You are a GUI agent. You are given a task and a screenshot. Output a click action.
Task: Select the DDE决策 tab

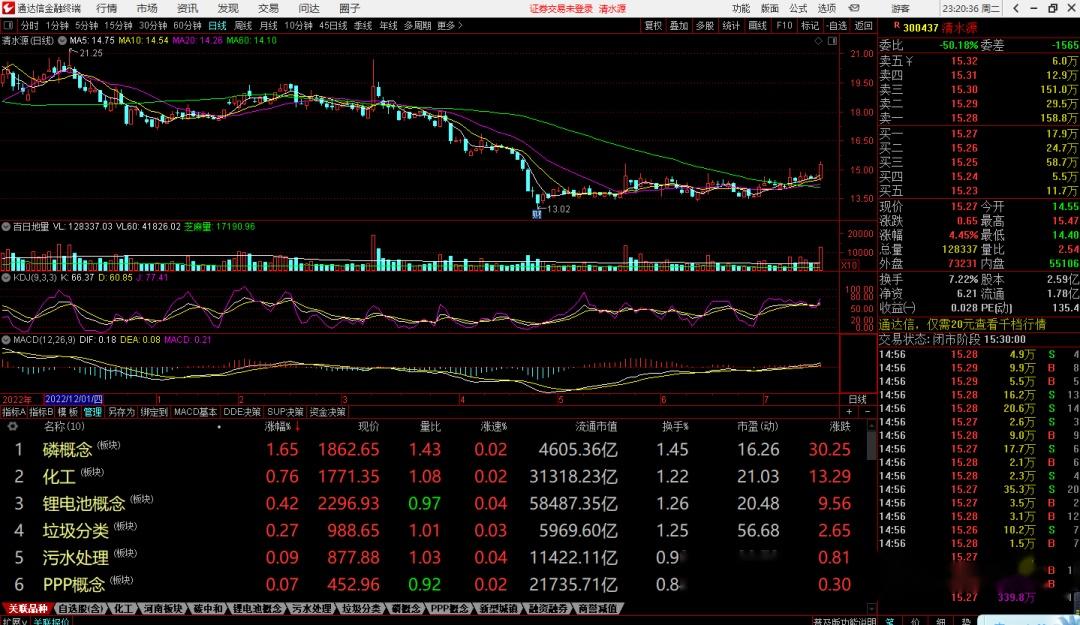click(x=242, y=412)
